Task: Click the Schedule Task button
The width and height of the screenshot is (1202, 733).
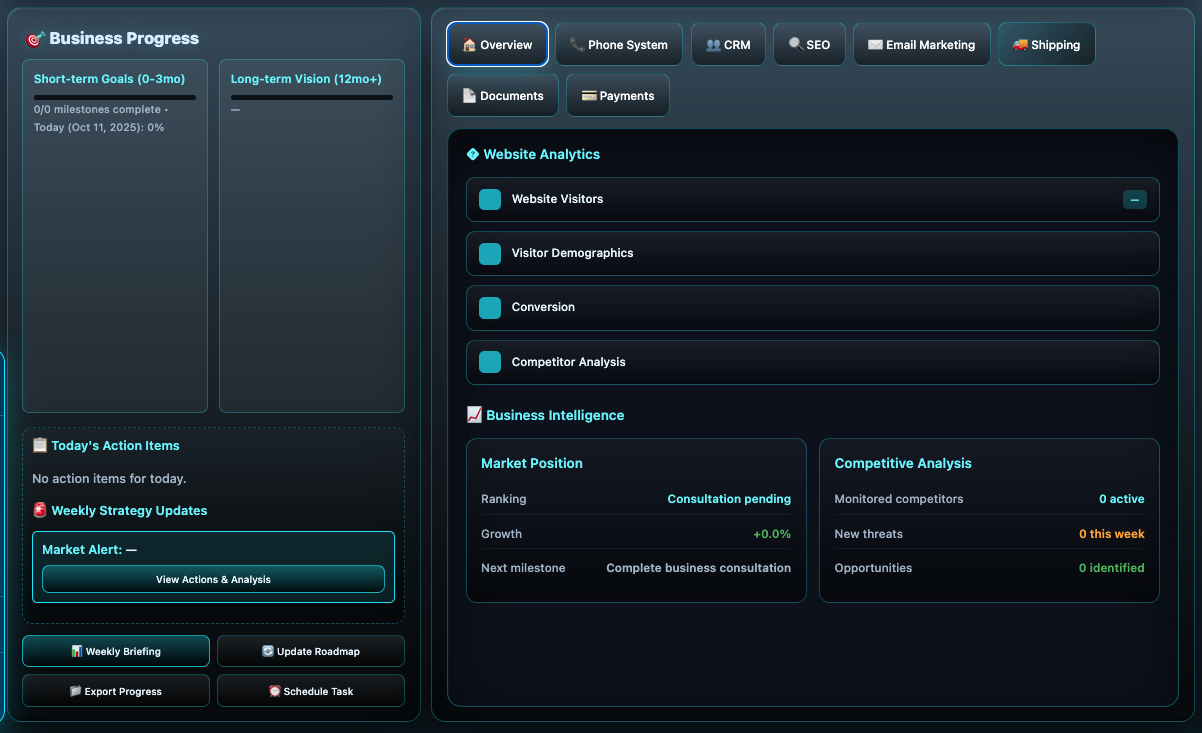Action: coord(311,691)
